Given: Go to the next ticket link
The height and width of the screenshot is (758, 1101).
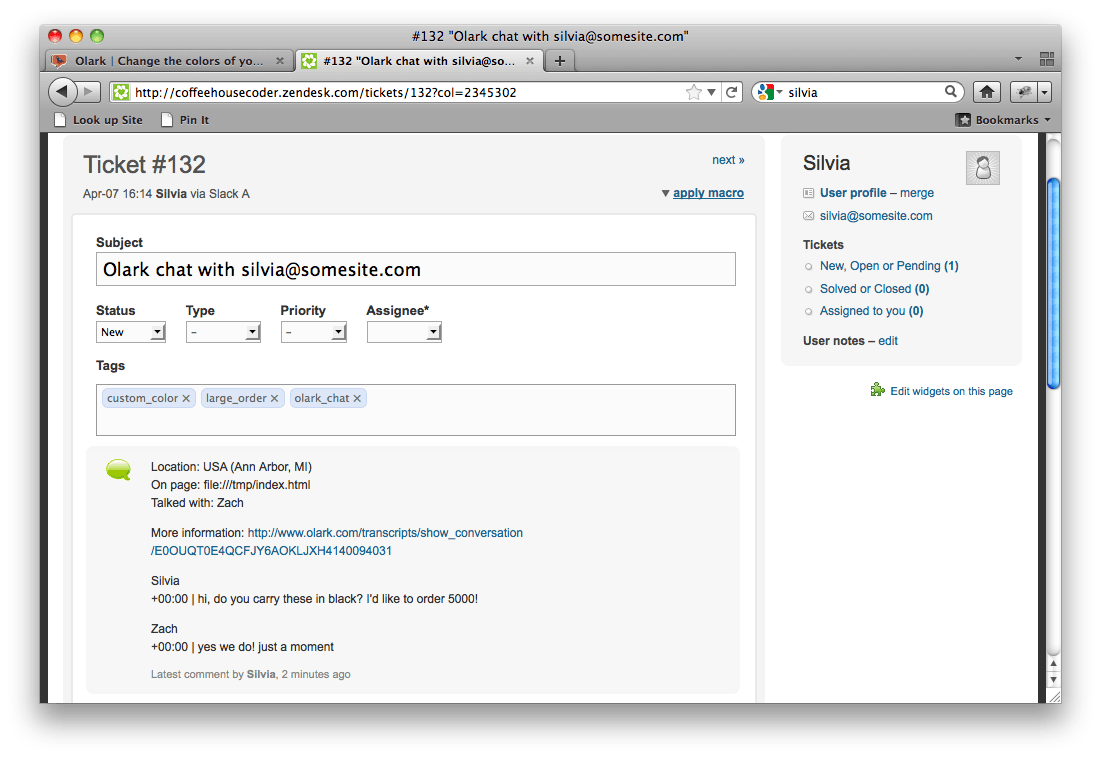Looking at the screenshot, I should (727, 160).
